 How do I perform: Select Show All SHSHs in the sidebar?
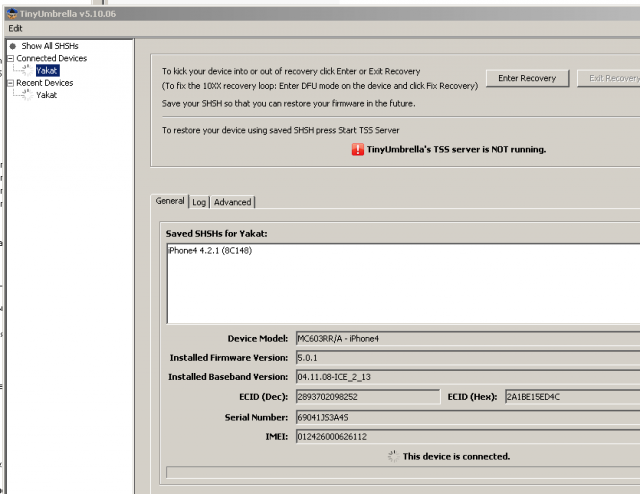(50, 46)
